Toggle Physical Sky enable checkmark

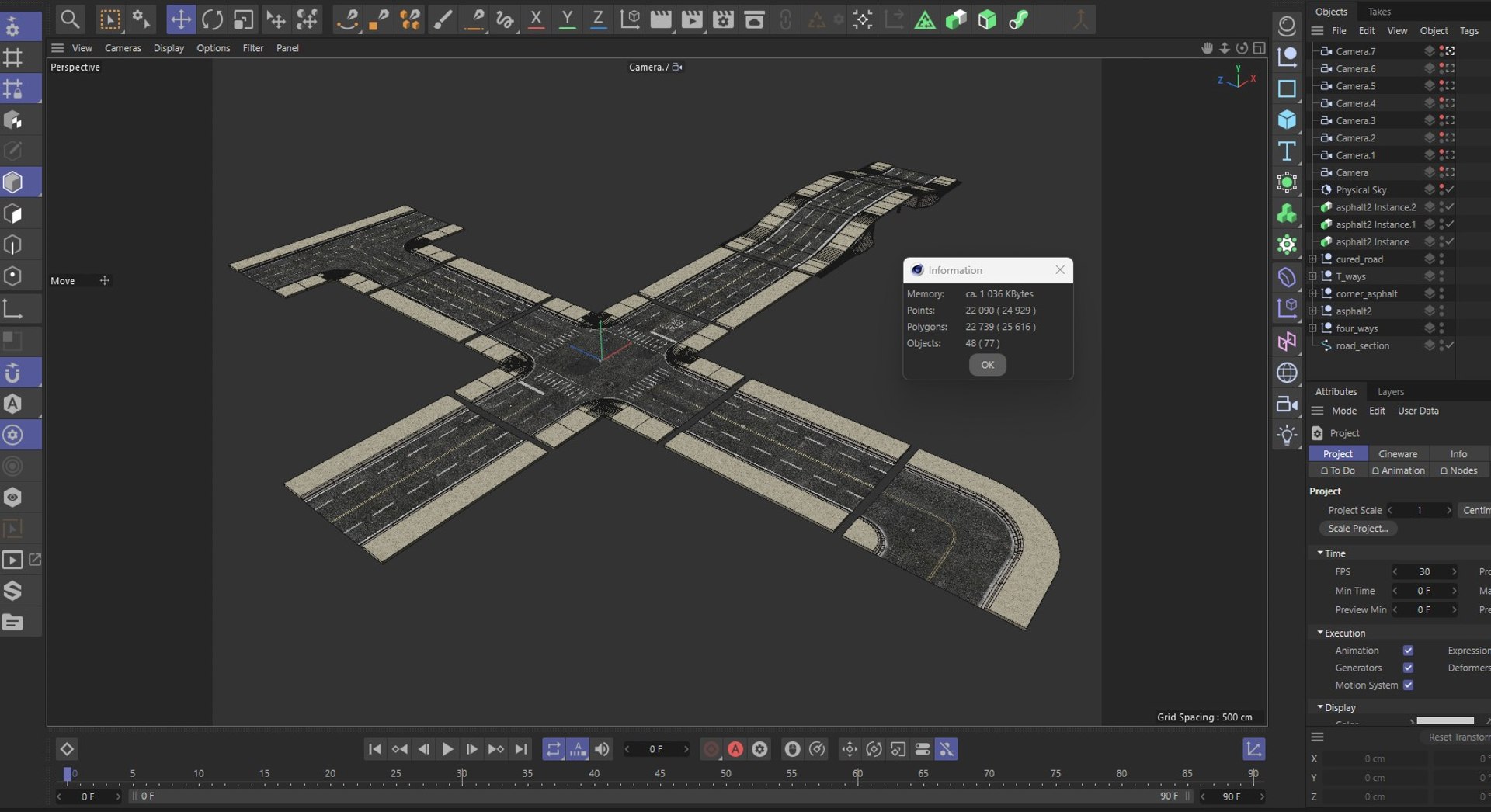tap(1450, 189)
